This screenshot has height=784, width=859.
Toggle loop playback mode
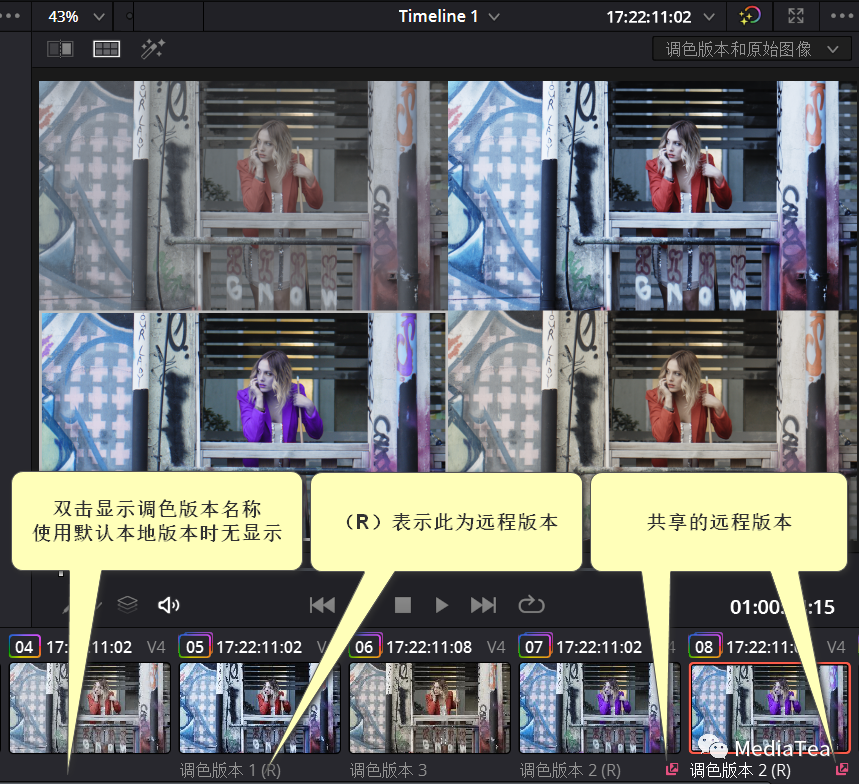[531, 604]
